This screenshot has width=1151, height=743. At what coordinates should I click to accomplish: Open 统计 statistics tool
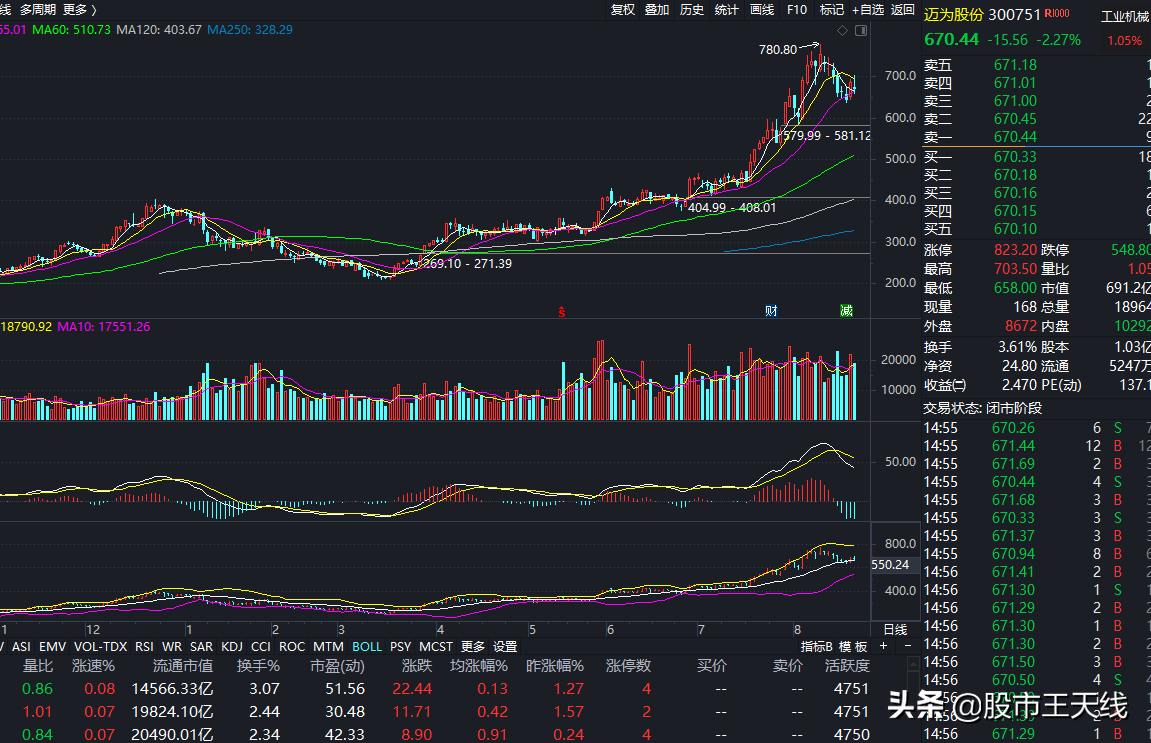coord(726,10)
